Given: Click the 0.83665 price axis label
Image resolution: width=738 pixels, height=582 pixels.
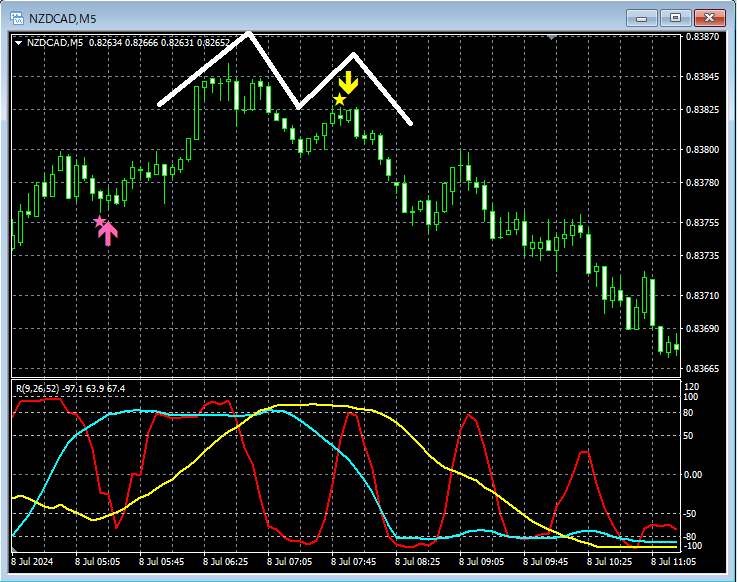Looking at the screenshot, I should coord(703,369).
